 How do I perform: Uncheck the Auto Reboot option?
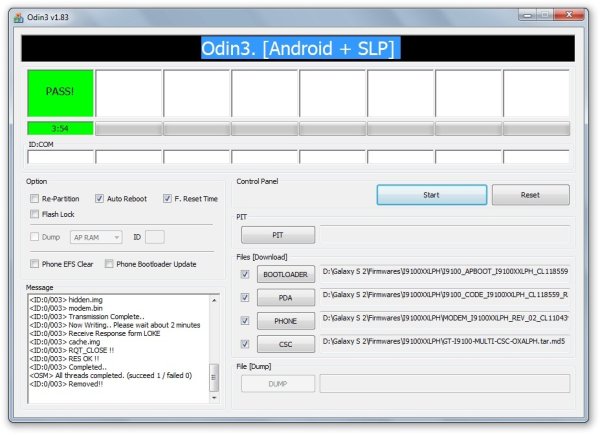click(x=99, y=199)
